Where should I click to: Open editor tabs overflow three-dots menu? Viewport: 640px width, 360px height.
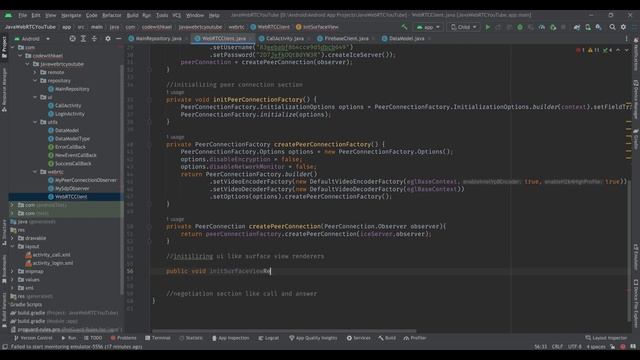point(627,38)
